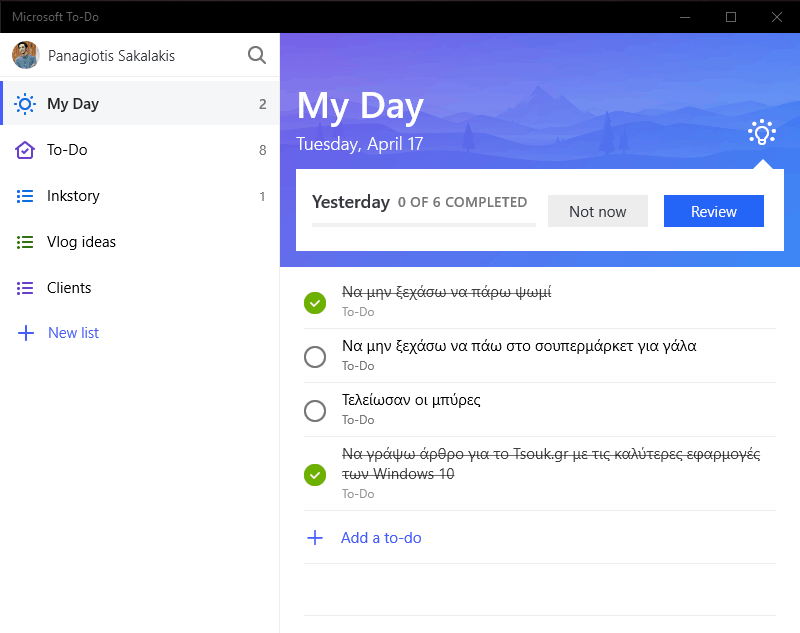Select the Clients list icon
The width and height of the screenshot is (800, 633).
click(24, 288)
